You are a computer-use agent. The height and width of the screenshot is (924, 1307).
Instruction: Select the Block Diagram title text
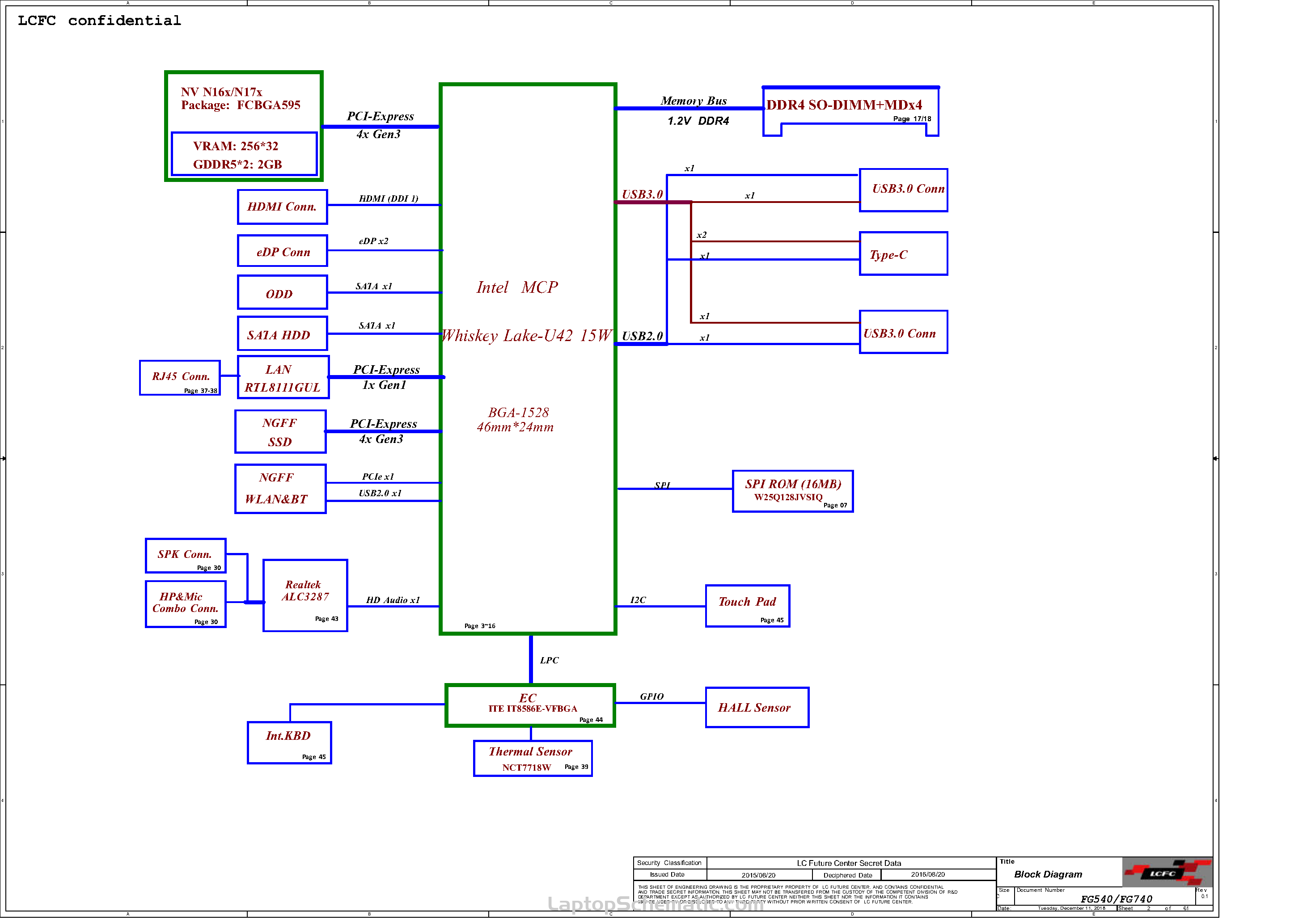click(x=1049, y=874)
